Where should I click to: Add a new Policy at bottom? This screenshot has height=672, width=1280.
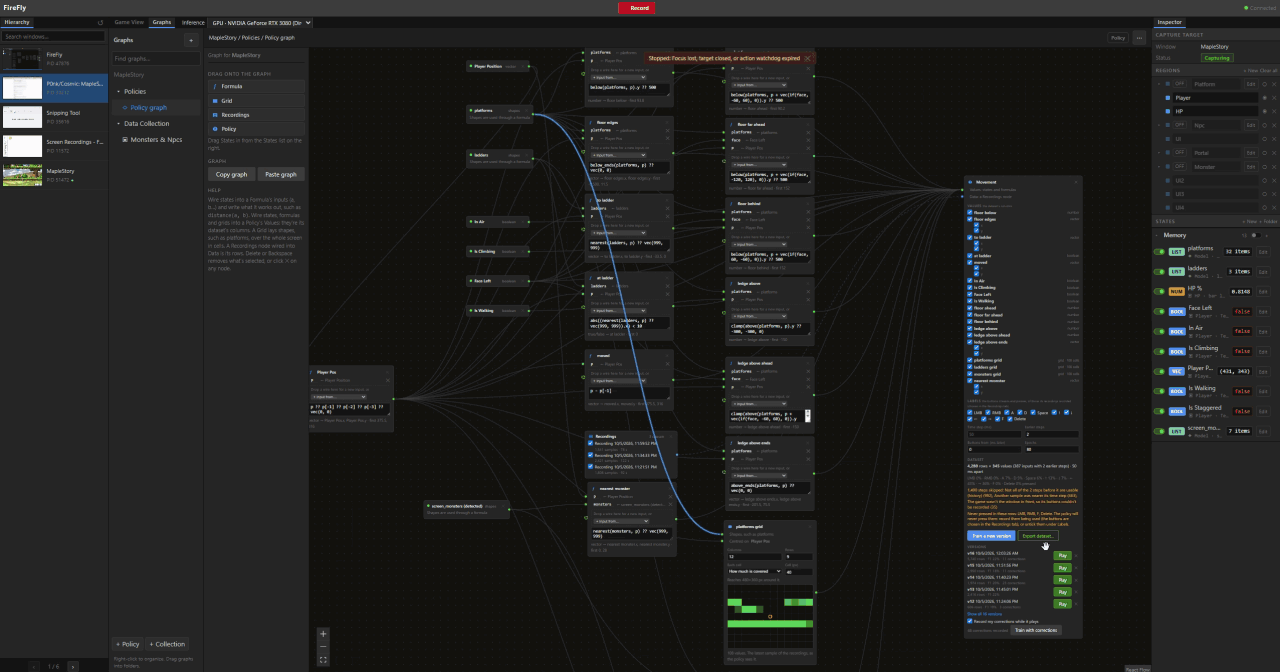pos(127,644)
